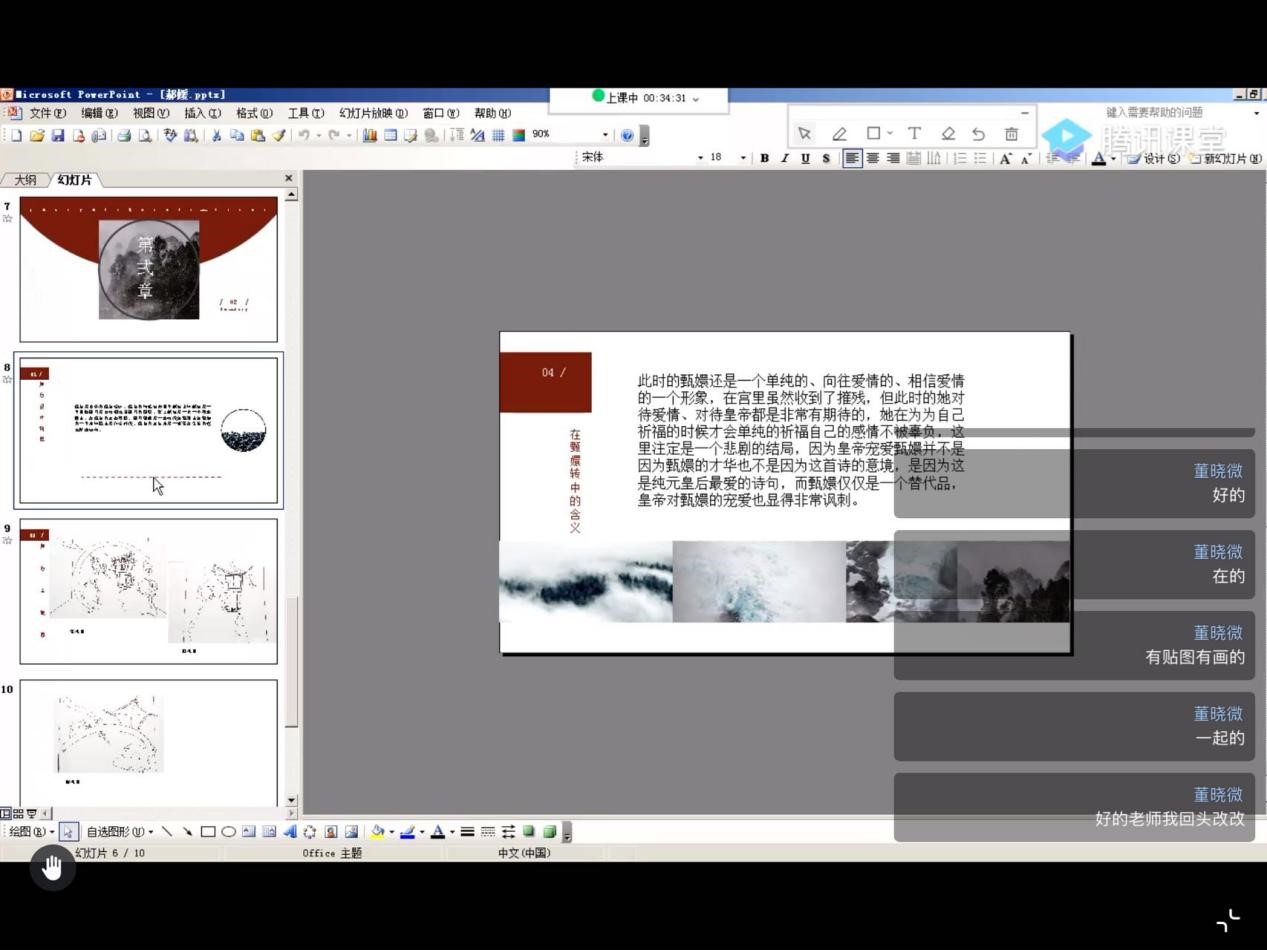Open the 自选图形 AutoShapes dropdown
The image size is (1267, 950).
point(119,831)
